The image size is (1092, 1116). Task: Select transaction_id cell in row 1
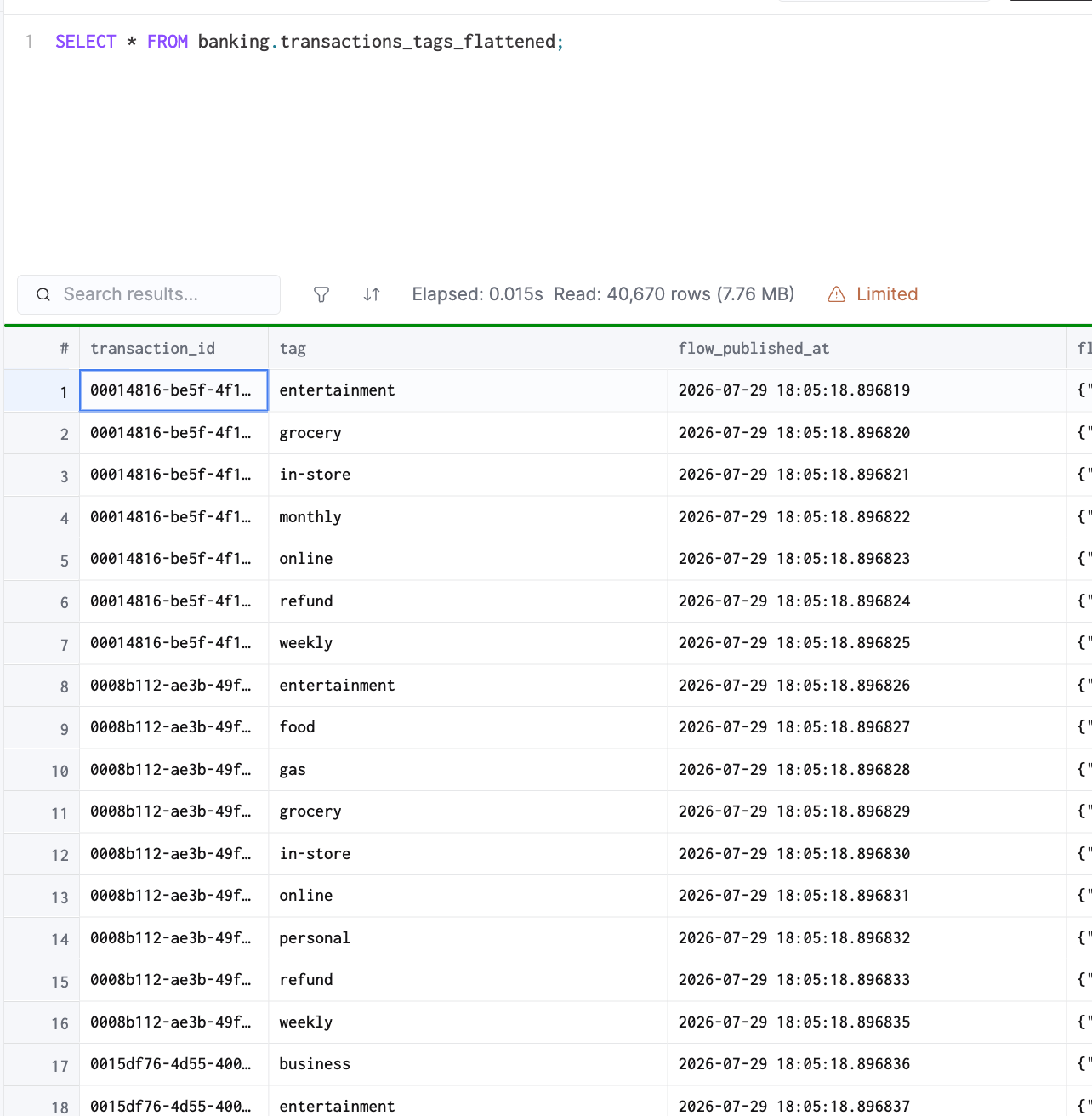point(173,390)
